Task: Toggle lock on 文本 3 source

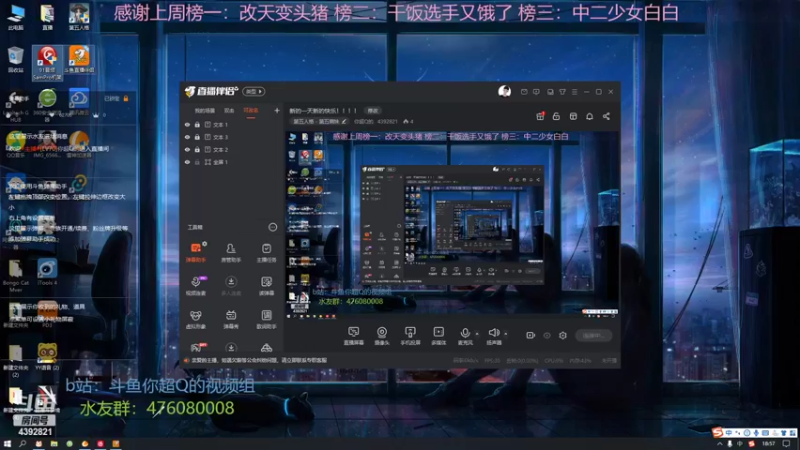Action: pos(197,137)
